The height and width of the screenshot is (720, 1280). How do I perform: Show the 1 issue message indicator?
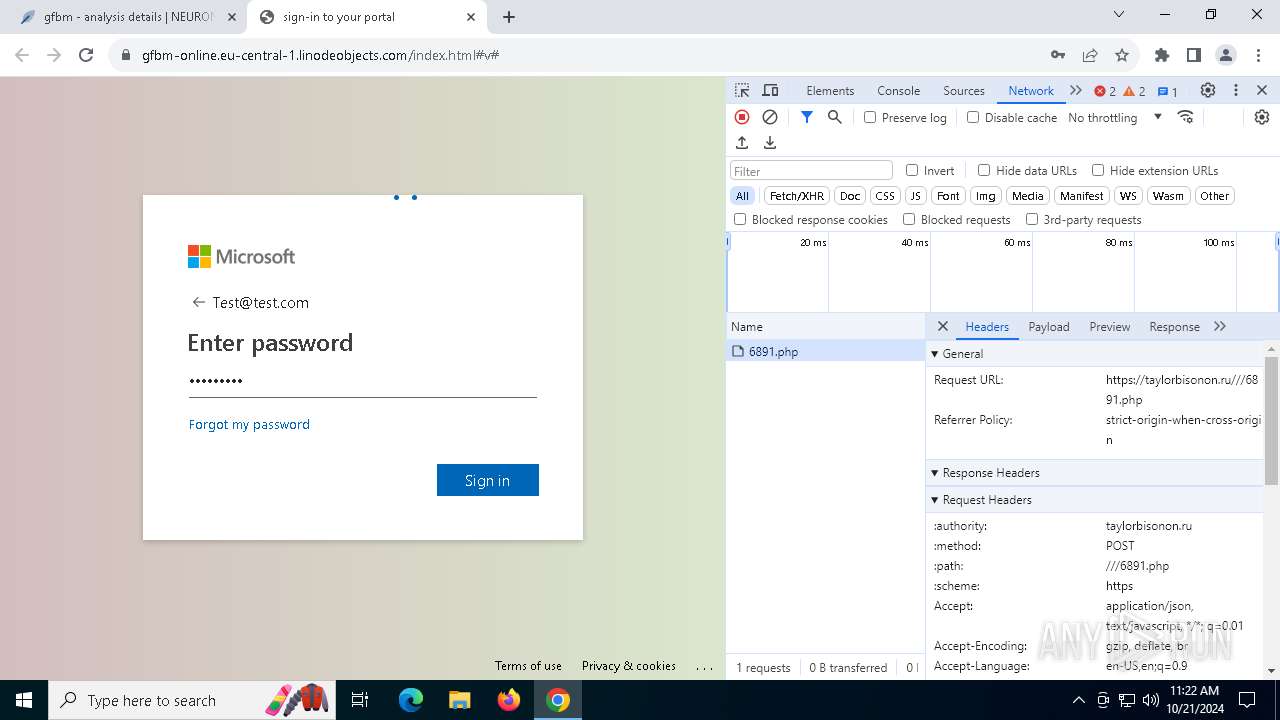1168,91
